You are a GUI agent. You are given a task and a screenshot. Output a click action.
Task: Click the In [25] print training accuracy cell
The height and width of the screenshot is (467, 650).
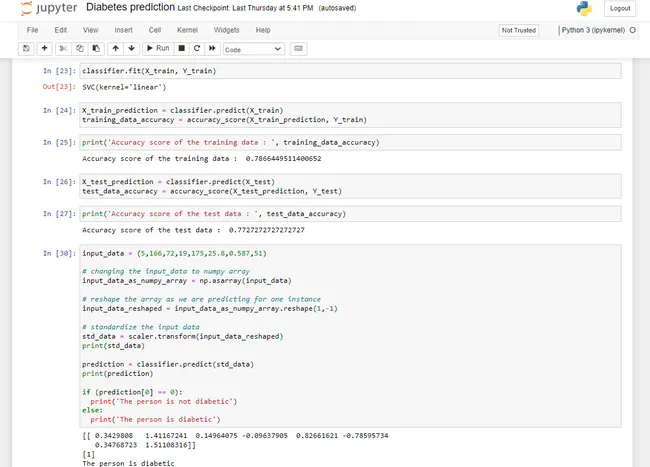(x=350, y=143)
